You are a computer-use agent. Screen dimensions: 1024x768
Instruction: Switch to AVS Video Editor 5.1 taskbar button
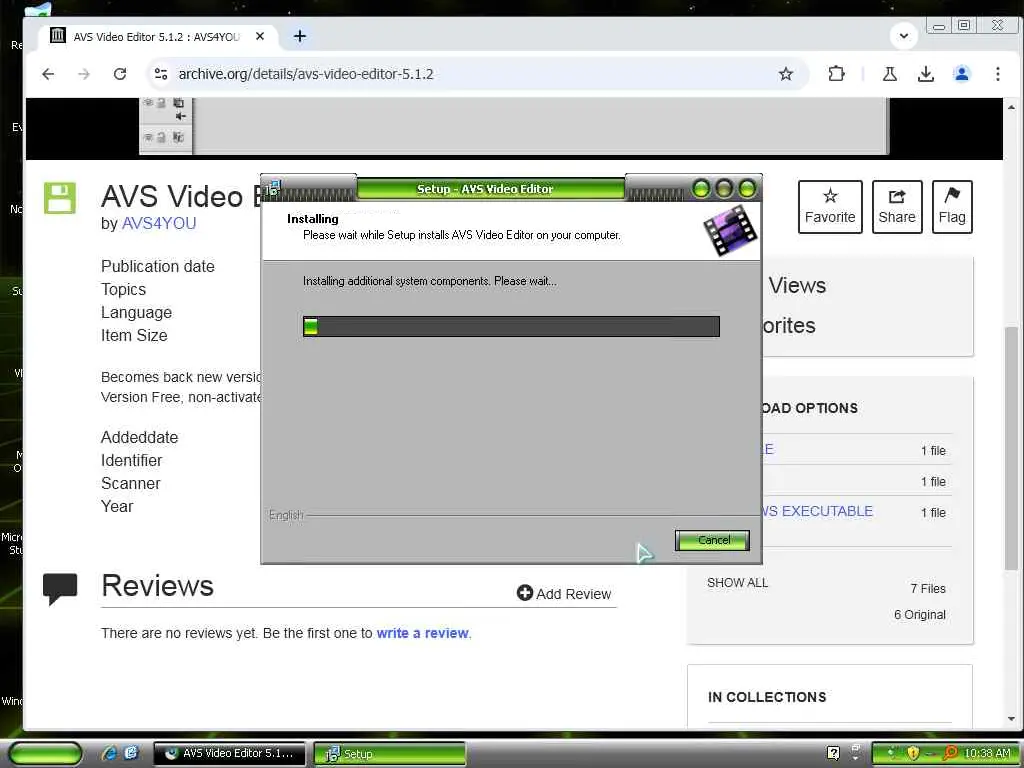pyautogui.click(x=229, y=754)
